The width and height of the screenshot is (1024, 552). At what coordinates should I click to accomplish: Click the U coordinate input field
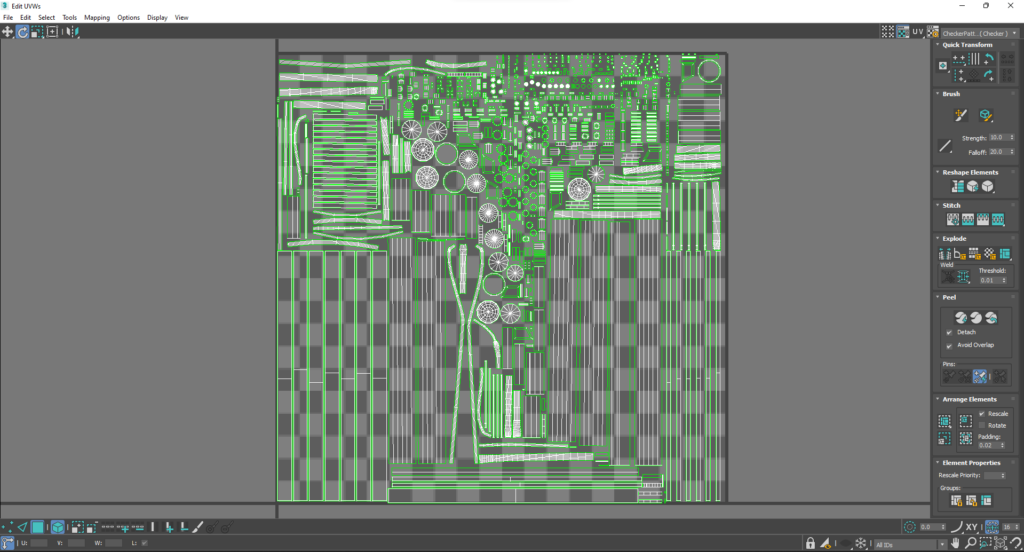[39, 543]
